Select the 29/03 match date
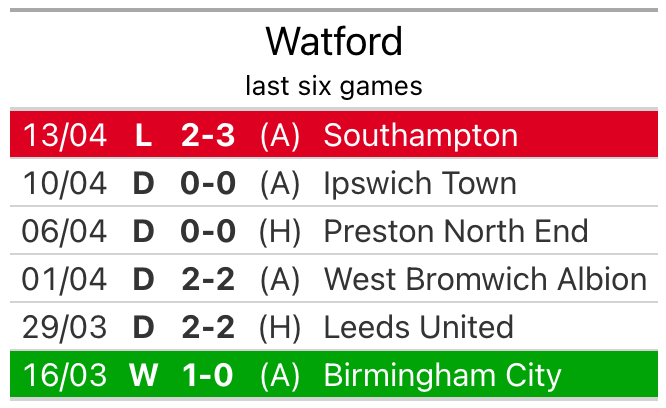 [x=65, y=327]
